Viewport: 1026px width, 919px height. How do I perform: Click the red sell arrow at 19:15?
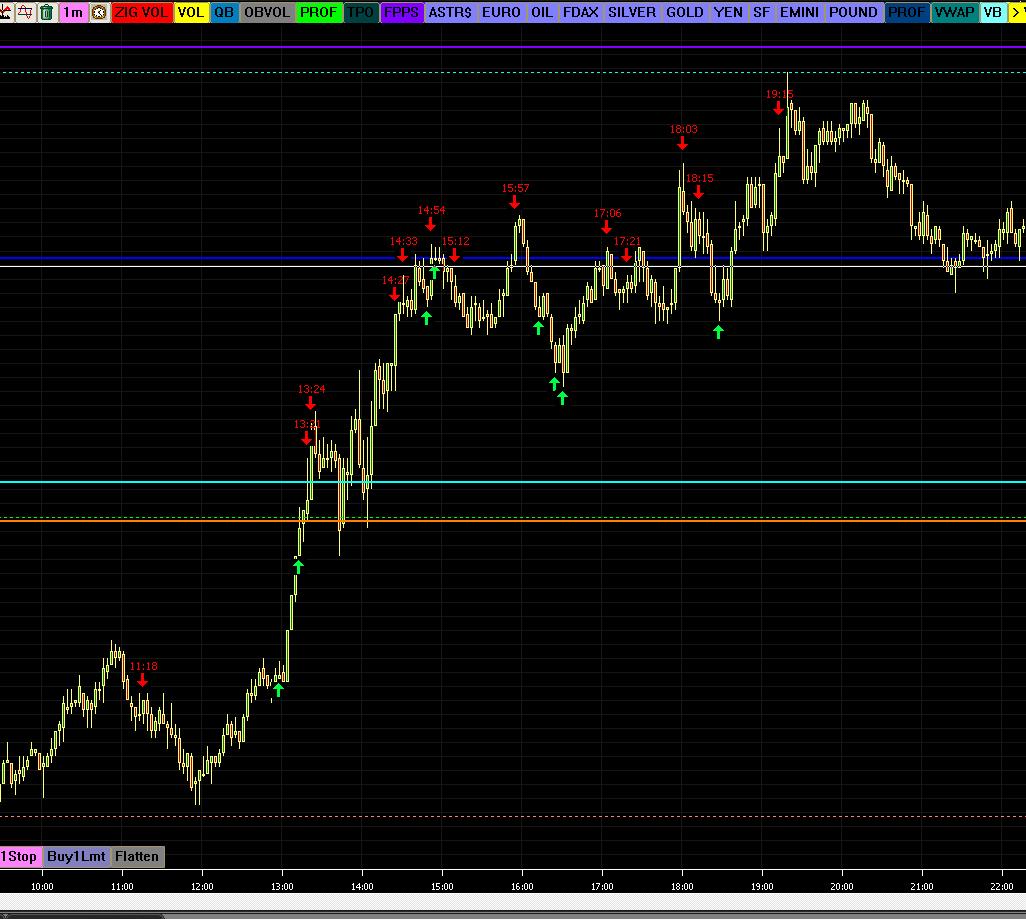[x=778, y=108]
